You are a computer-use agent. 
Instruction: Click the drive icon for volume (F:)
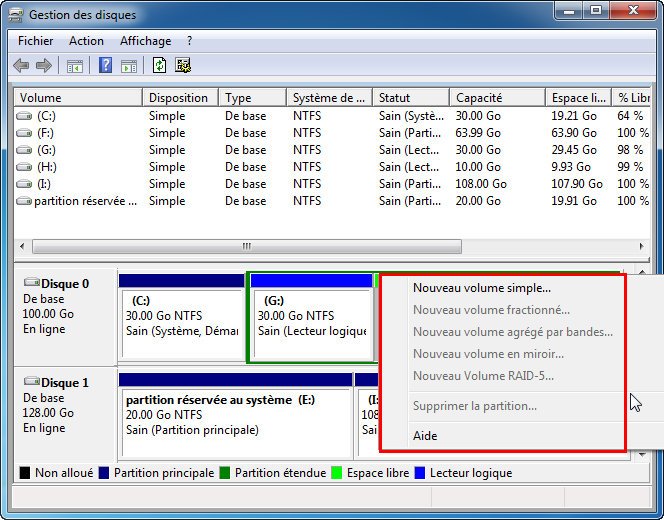(x=24, y=133)
